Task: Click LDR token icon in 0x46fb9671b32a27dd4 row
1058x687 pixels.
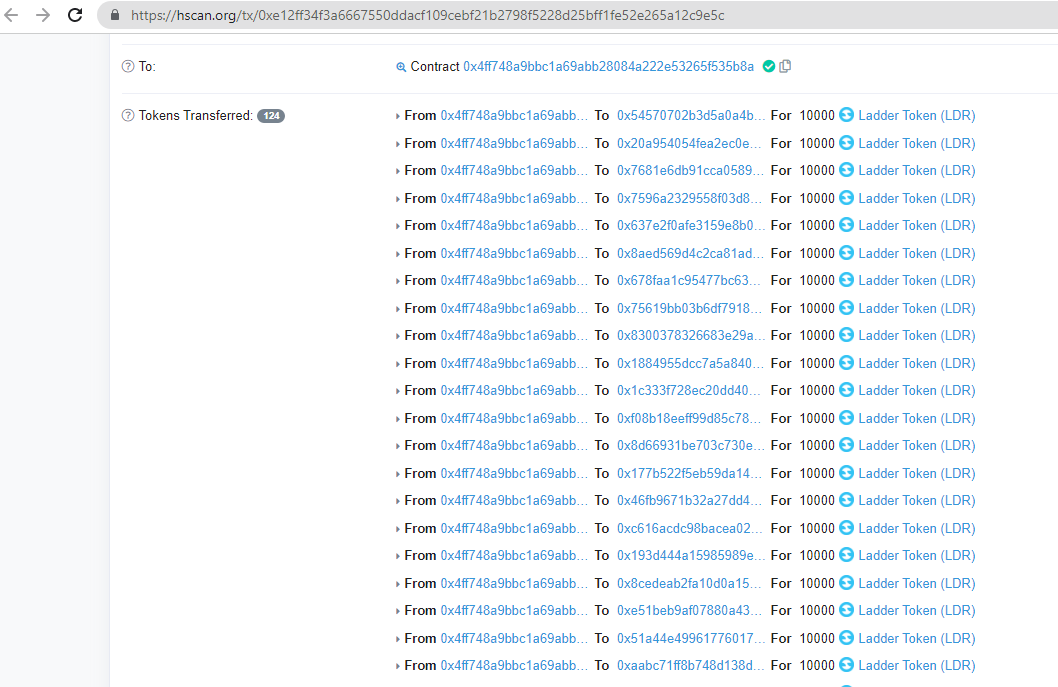Action: [846, 499]
